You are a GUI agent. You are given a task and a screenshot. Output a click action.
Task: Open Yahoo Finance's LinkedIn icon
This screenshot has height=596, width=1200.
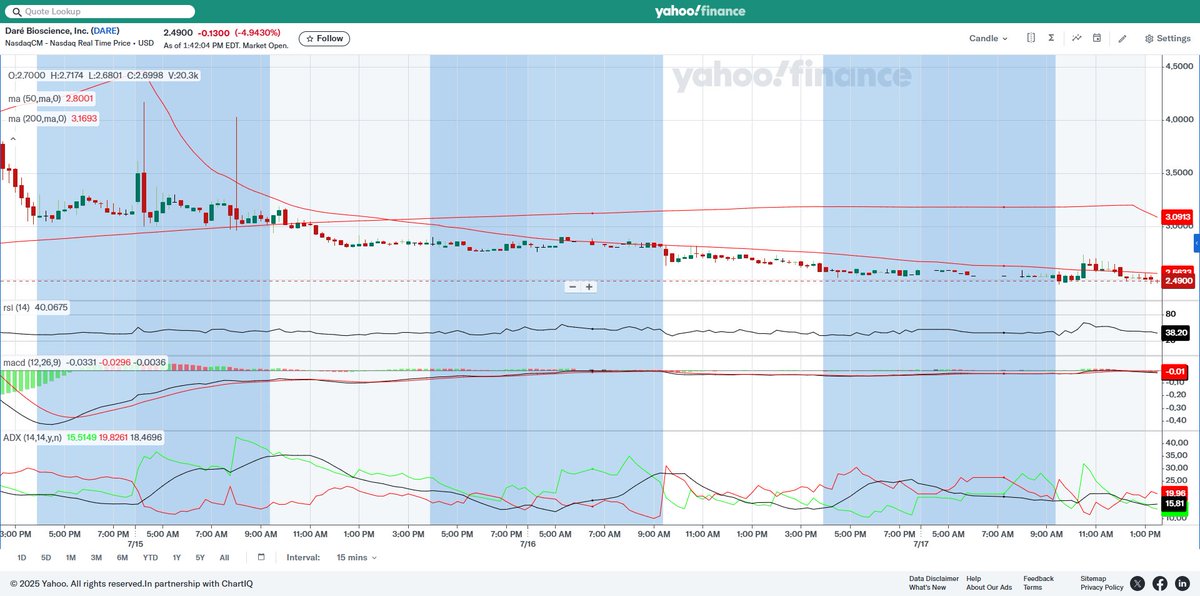(x=1182, y=583)
